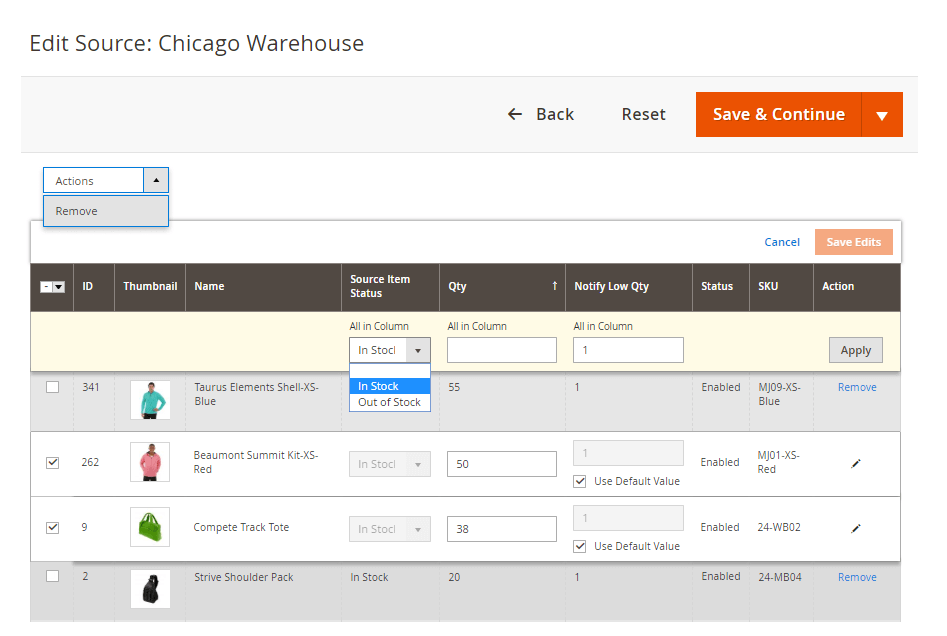Expand the Save & Continue split-button arrow

point(882,114)
